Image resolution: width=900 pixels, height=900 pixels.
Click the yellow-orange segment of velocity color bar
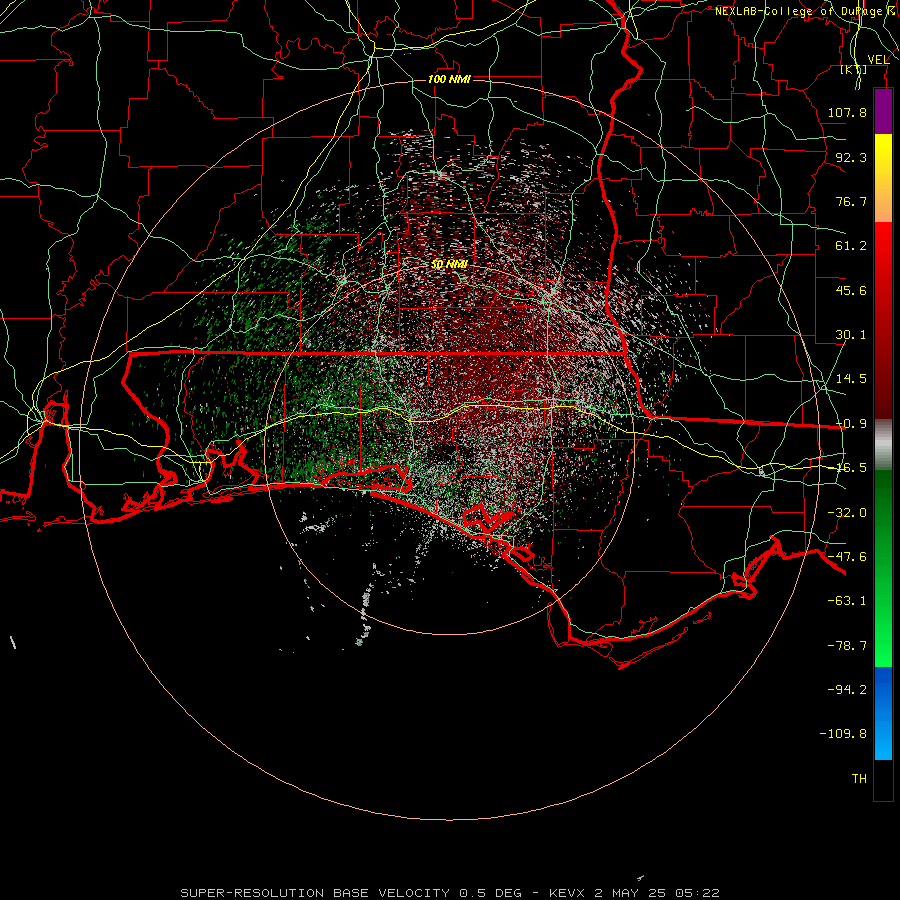tap(883, 178)
